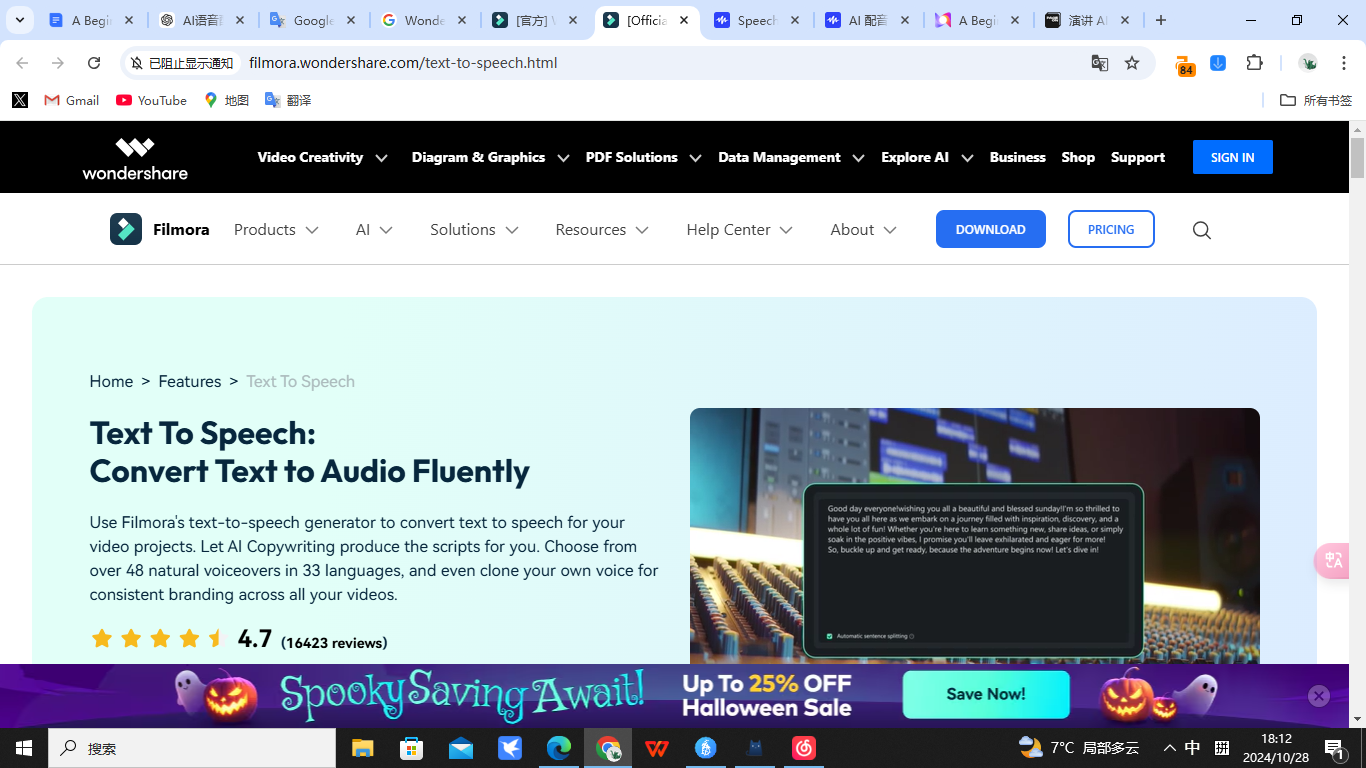Viewport: 1366px width, 768px height.
Task: Launch Microsoft Edge from the taskbar
Action: [558, 748]
